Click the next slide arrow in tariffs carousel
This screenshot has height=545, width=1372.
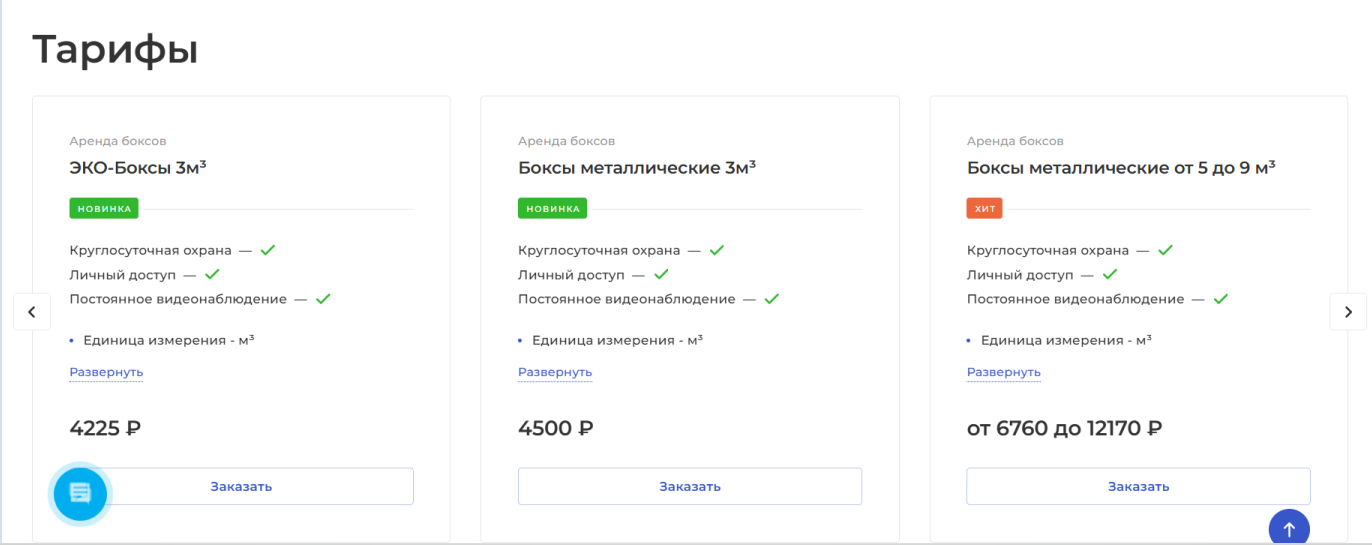pyautogui.click(x=1347, y=312)
